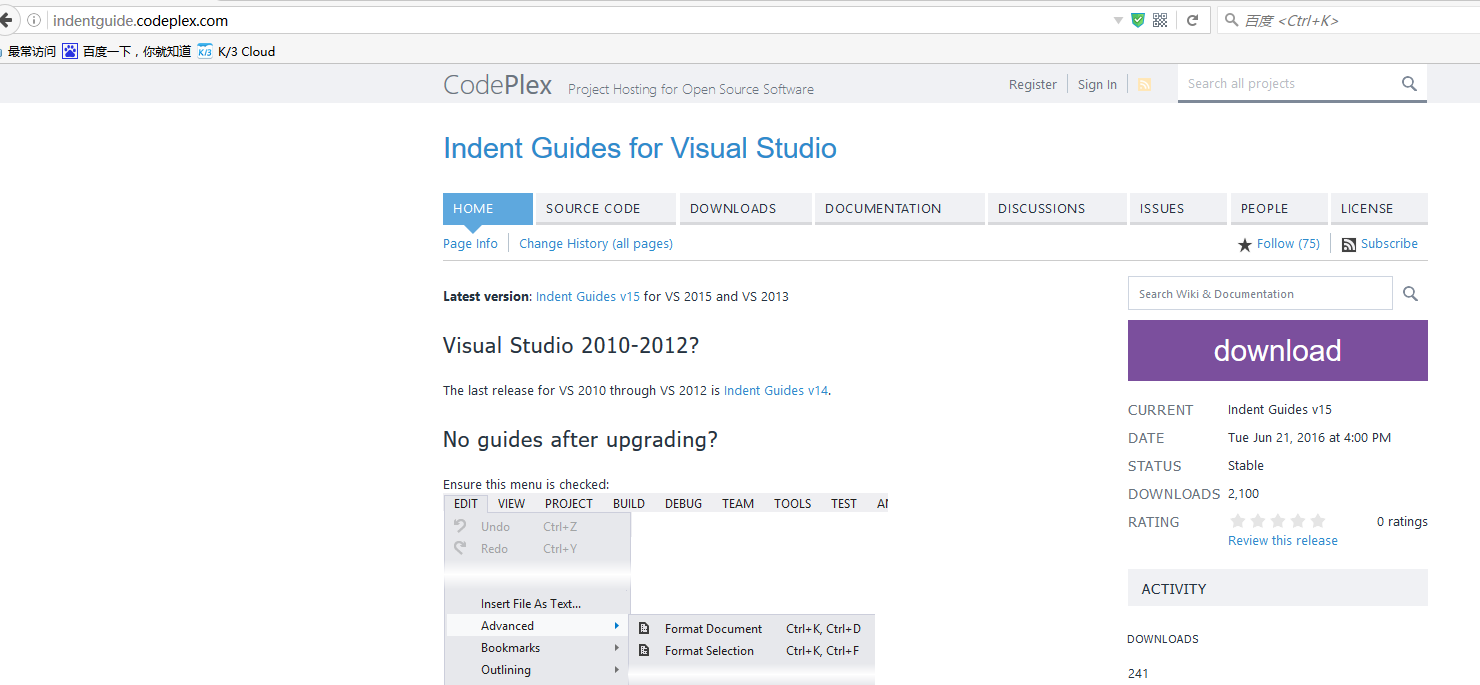Open URL history dropdown arrow in address bar
The height and width of the screenshot is (685, 1480).
[1118, 20]
